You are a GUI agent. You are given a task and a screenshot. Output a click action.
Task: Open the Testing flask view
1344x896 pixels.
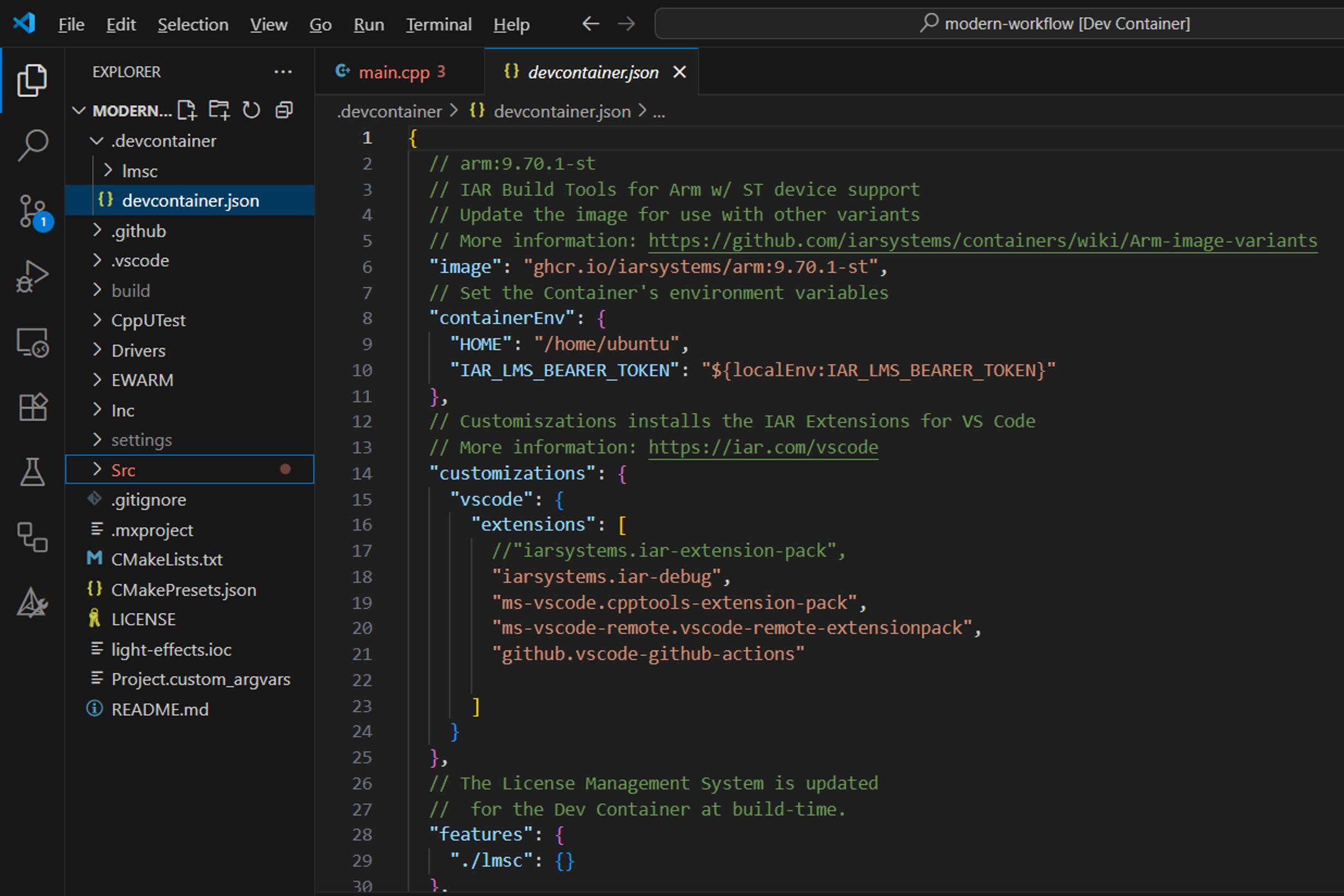click(x=32, y=471)
